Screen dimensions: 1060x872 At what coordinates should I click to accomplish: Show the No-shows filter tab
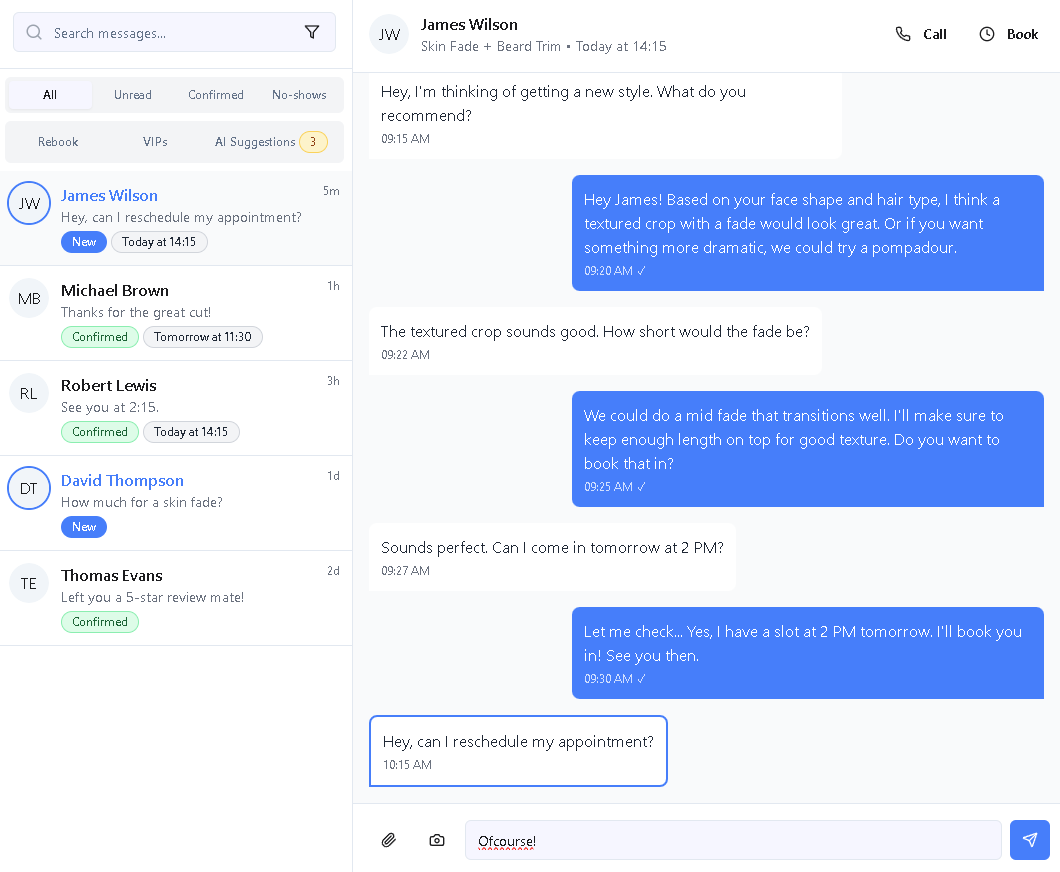pyautogui.click(x=299, y=95)
